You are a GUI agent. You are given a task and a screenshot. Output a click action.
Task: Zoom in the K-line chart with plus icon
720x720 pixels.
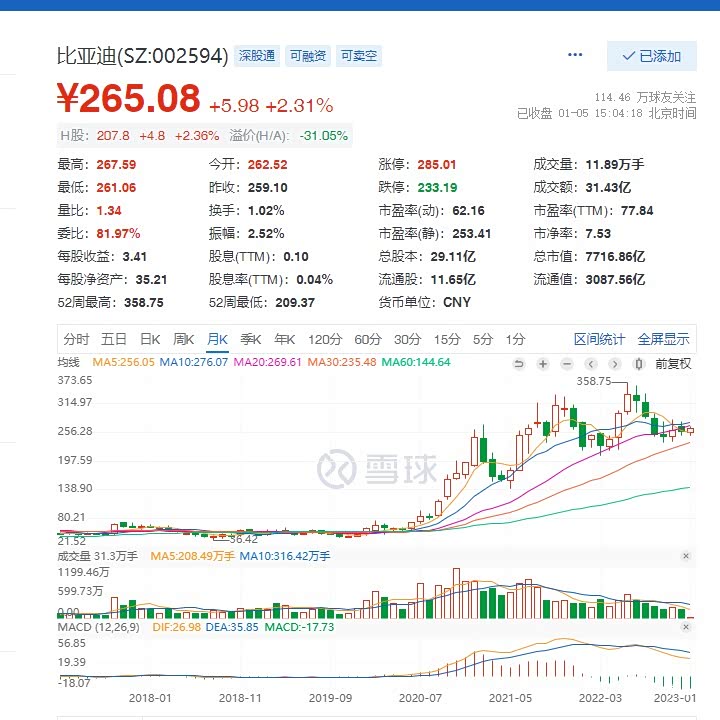[543, 364]
